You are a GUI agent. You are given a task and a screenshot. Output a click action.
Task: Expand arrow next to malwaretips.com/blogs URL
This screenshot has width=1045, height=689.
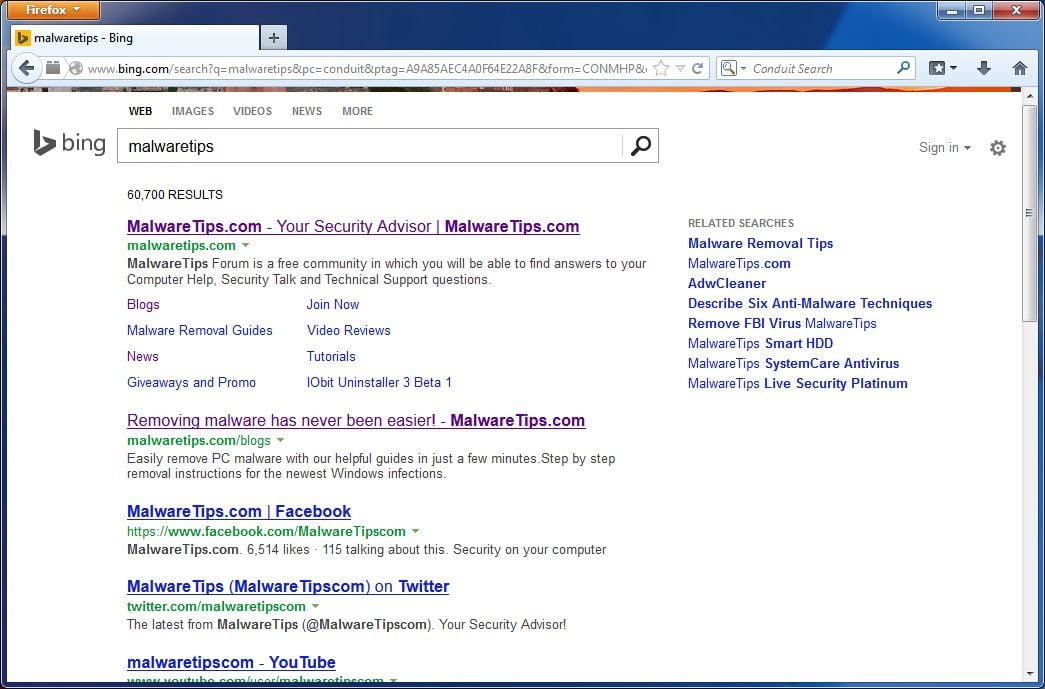point(281,440)
